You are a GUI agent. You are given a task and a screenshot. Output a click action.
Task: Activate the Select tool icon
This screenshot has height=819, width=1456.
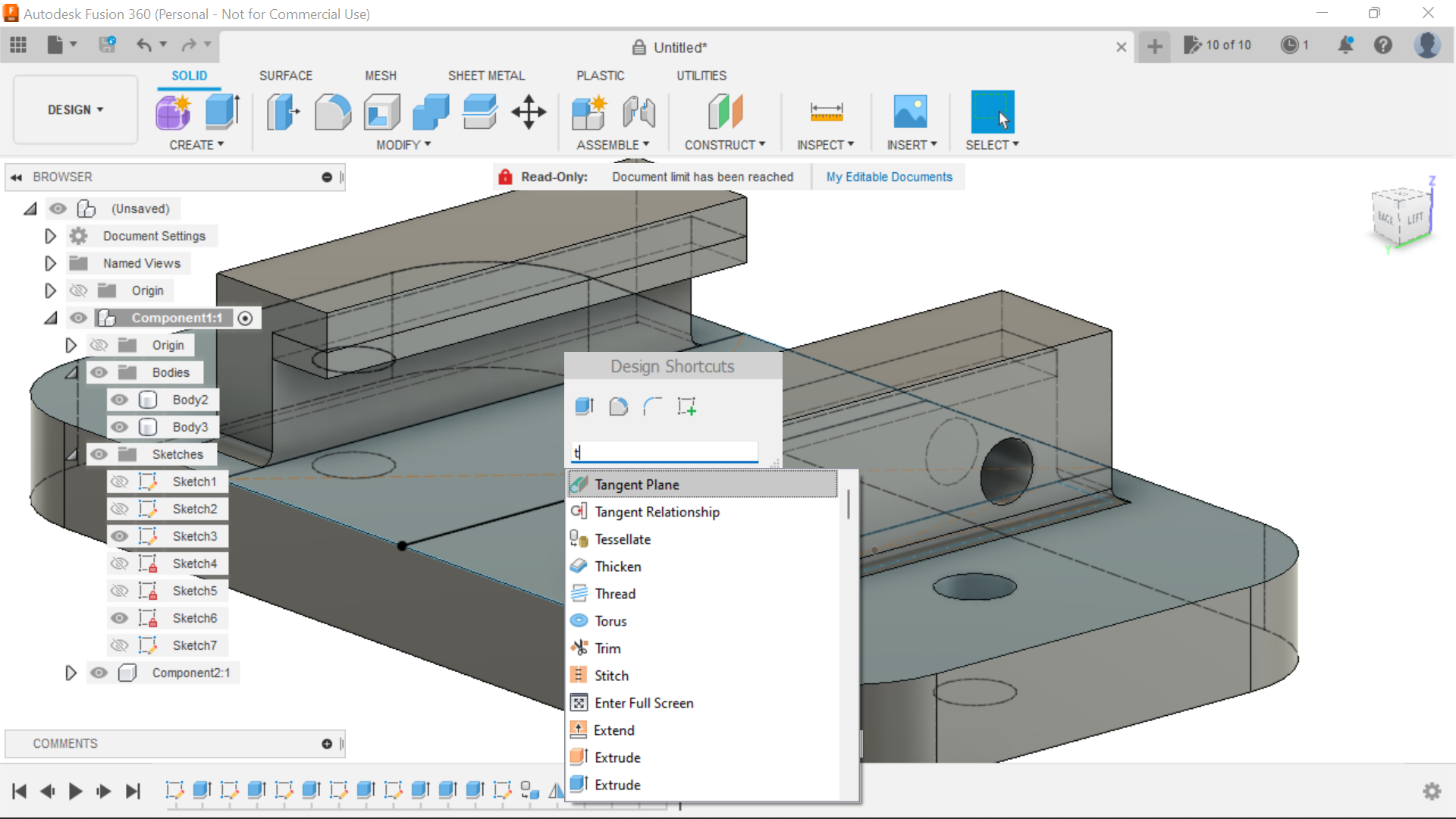[992, 112]
